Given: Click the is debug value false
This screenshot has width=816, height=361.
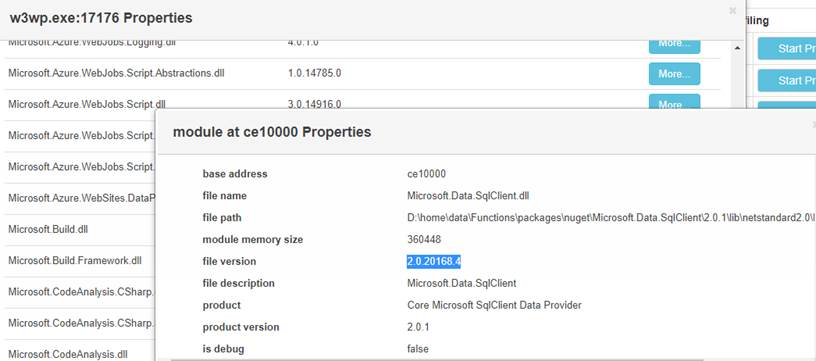Looking at the screenshot, I should (x=418, y=349).
